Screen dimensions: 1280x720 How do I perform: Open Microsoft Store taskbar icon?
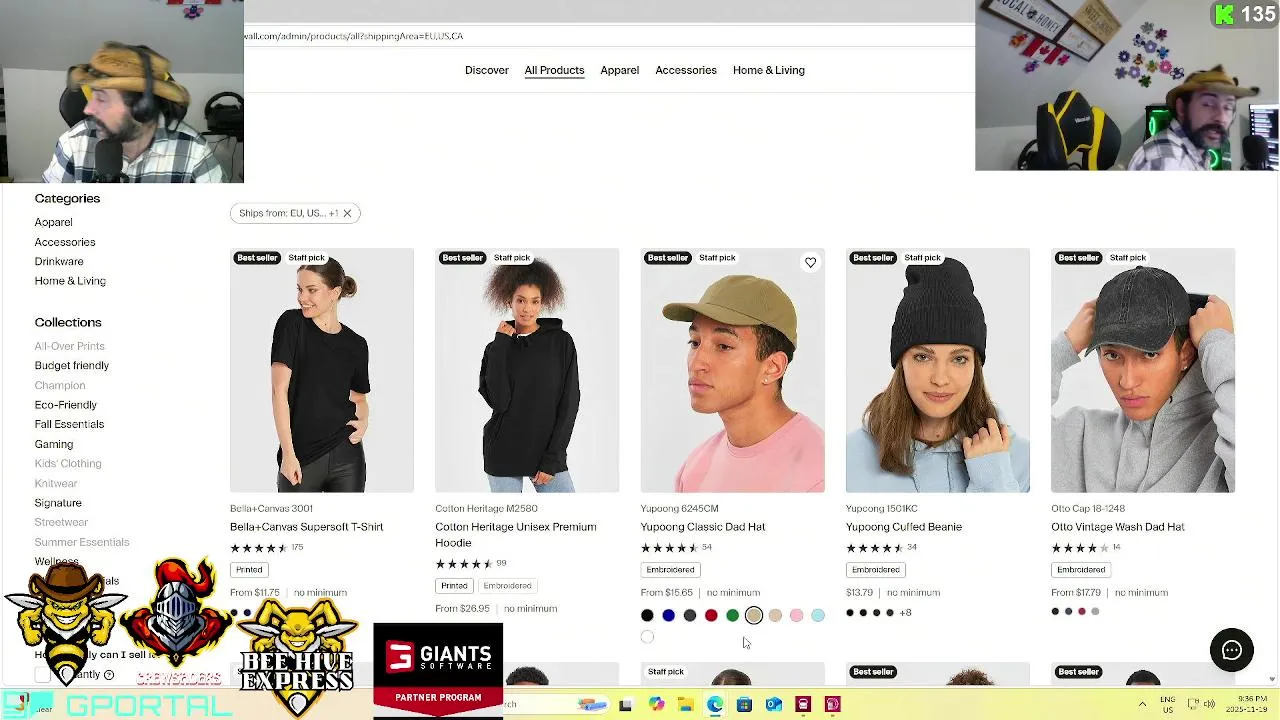point(744,705)
